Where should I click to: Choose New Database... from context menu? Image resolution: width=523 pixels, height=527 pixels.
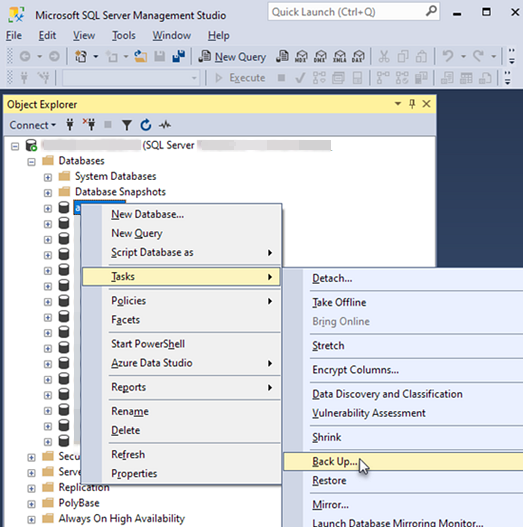coord(181,214)
